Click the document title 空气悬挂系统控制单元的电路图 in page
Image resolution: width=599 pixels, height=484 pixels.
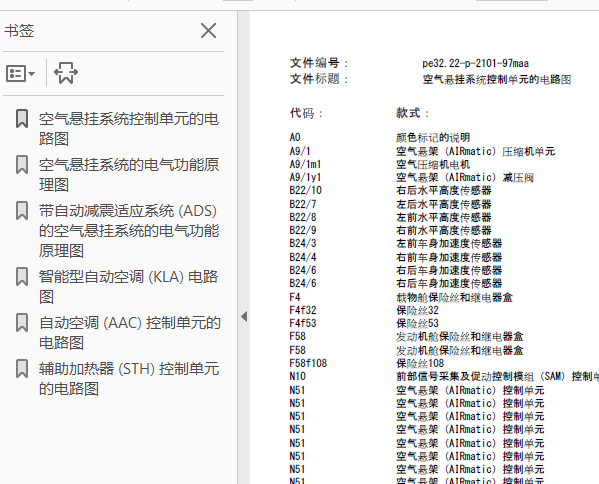[497, 79]
